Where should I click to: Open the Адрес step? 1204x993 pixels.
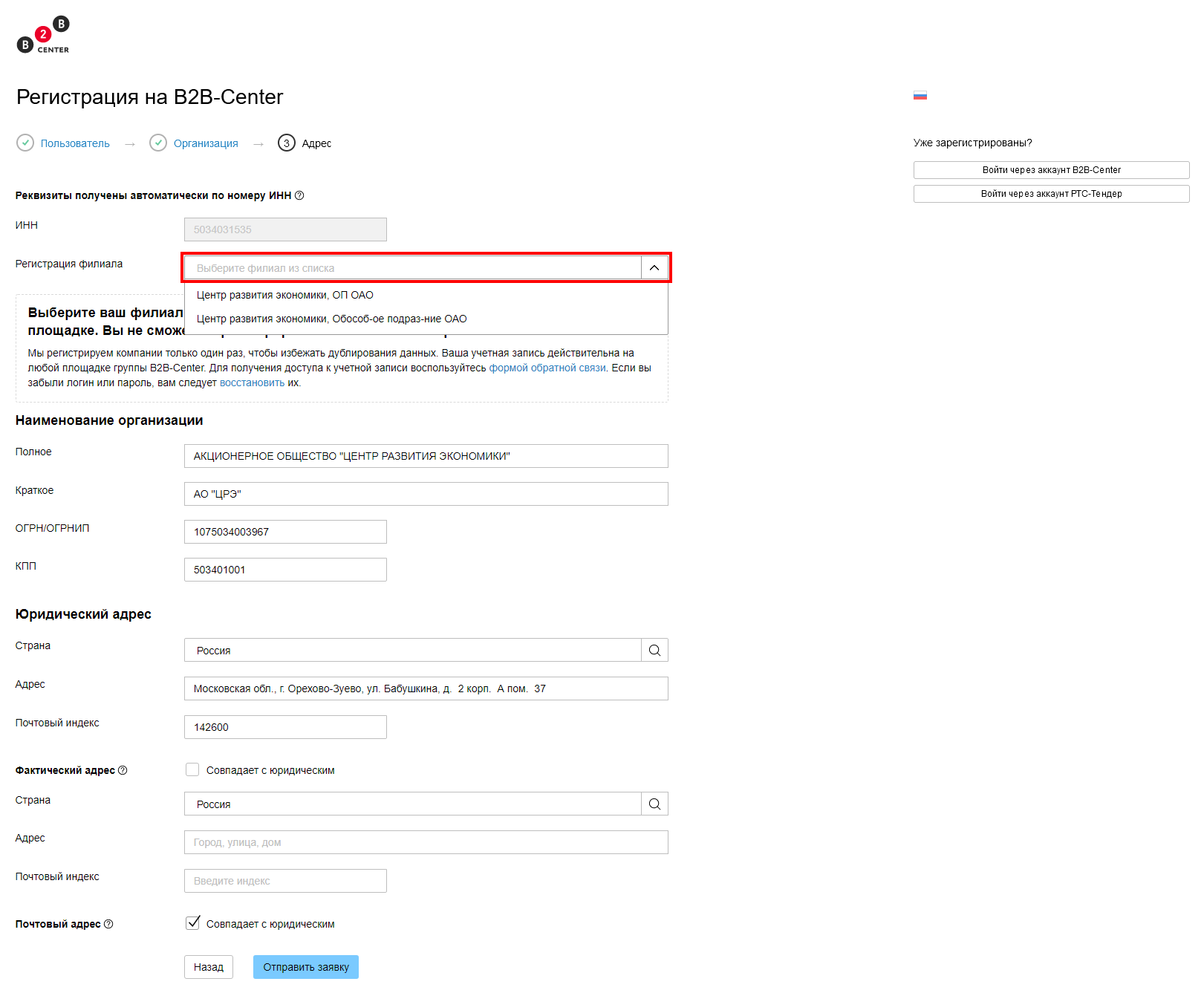point(316,143)
